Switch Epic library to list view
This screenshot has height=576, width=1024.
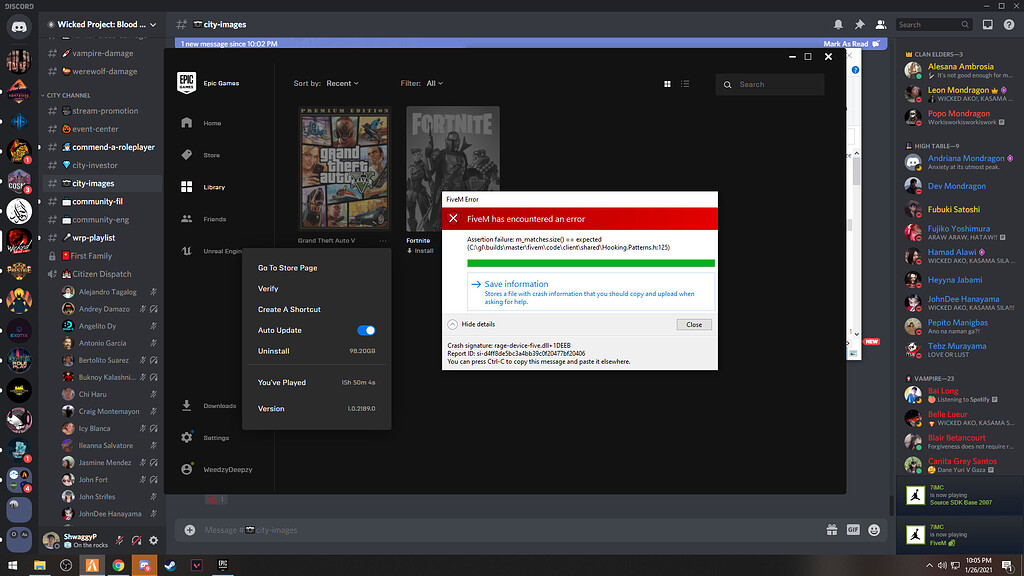(x=684, y=84)
